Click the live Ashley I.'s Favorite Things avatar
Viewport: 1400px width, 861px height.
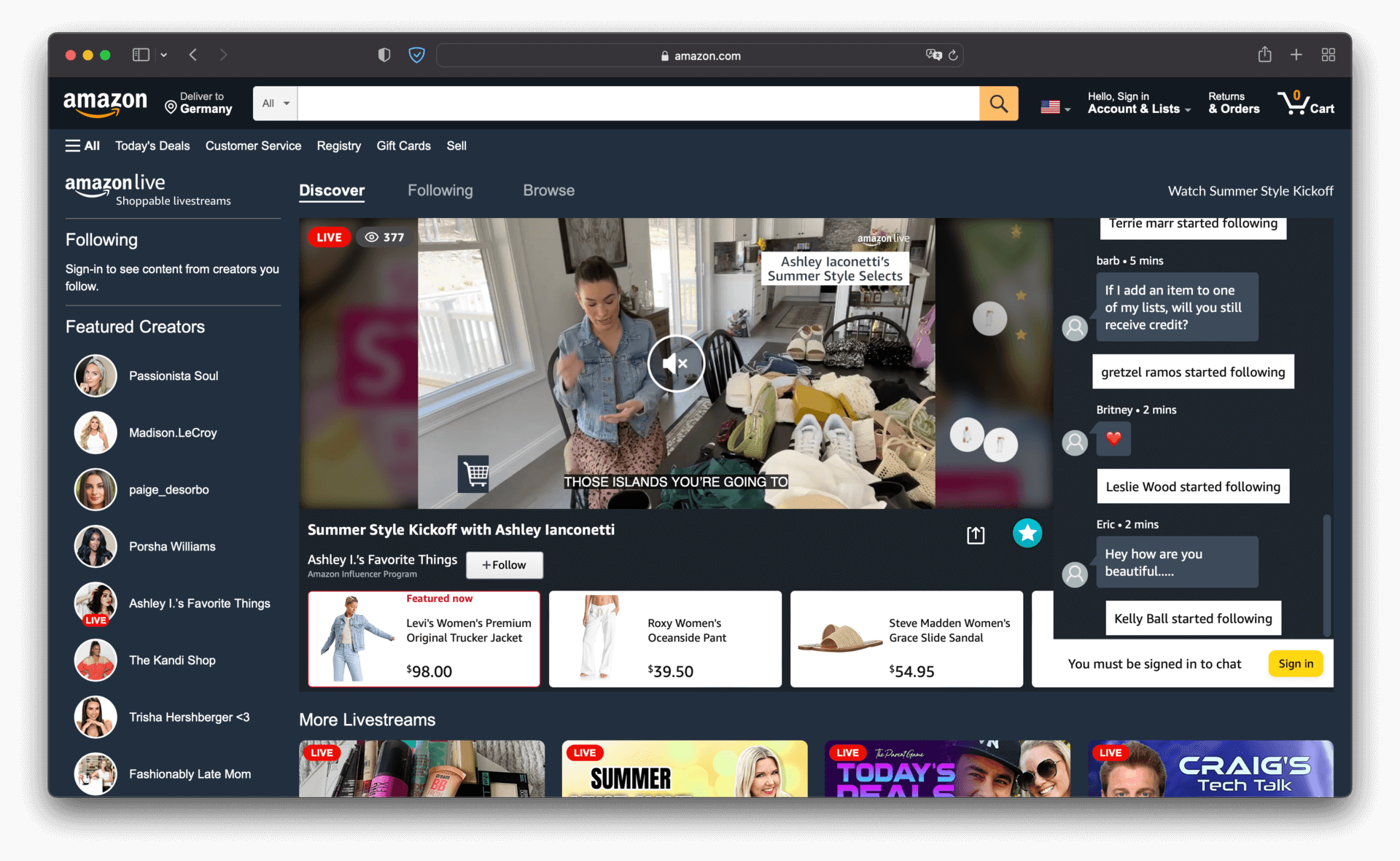tap(96, 604)
